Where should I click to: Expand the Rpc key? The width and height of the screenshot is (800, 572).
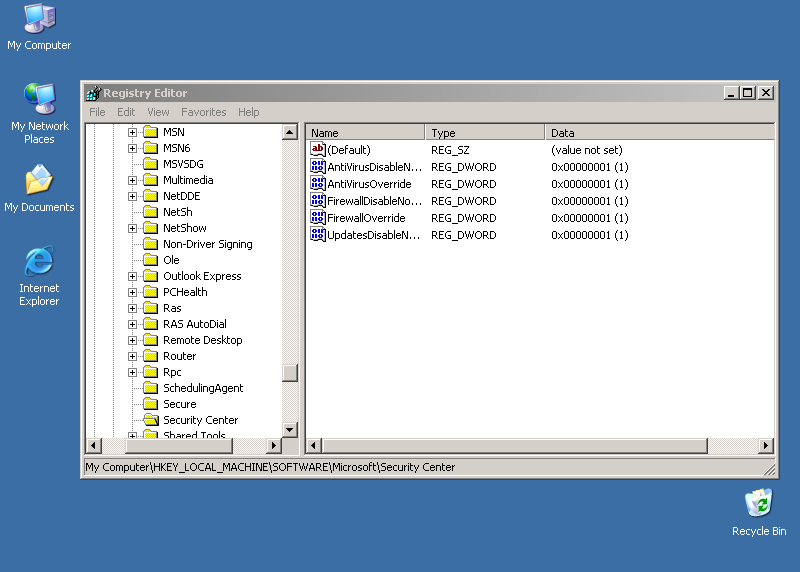(132, 372)
